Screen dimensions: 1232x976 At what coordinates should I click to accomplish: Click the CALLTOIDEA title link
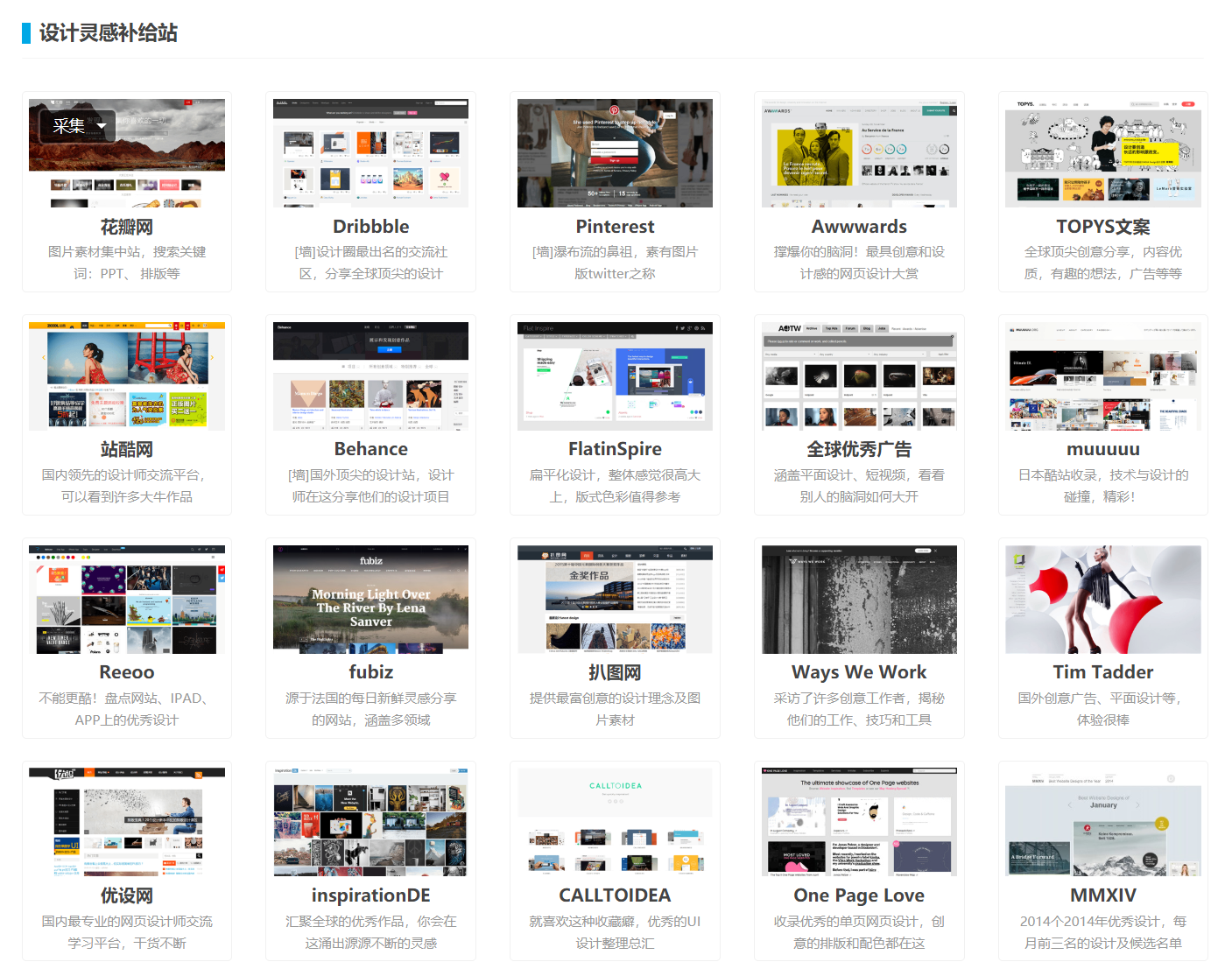pyautogui.click(x=615, y=895)
